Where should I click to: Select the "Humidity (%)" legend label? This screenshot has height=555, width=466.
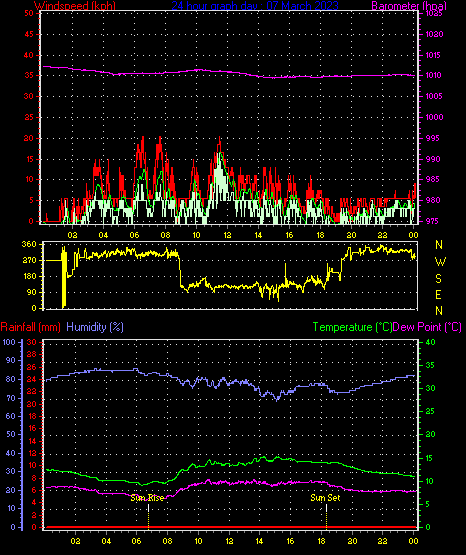95,327
